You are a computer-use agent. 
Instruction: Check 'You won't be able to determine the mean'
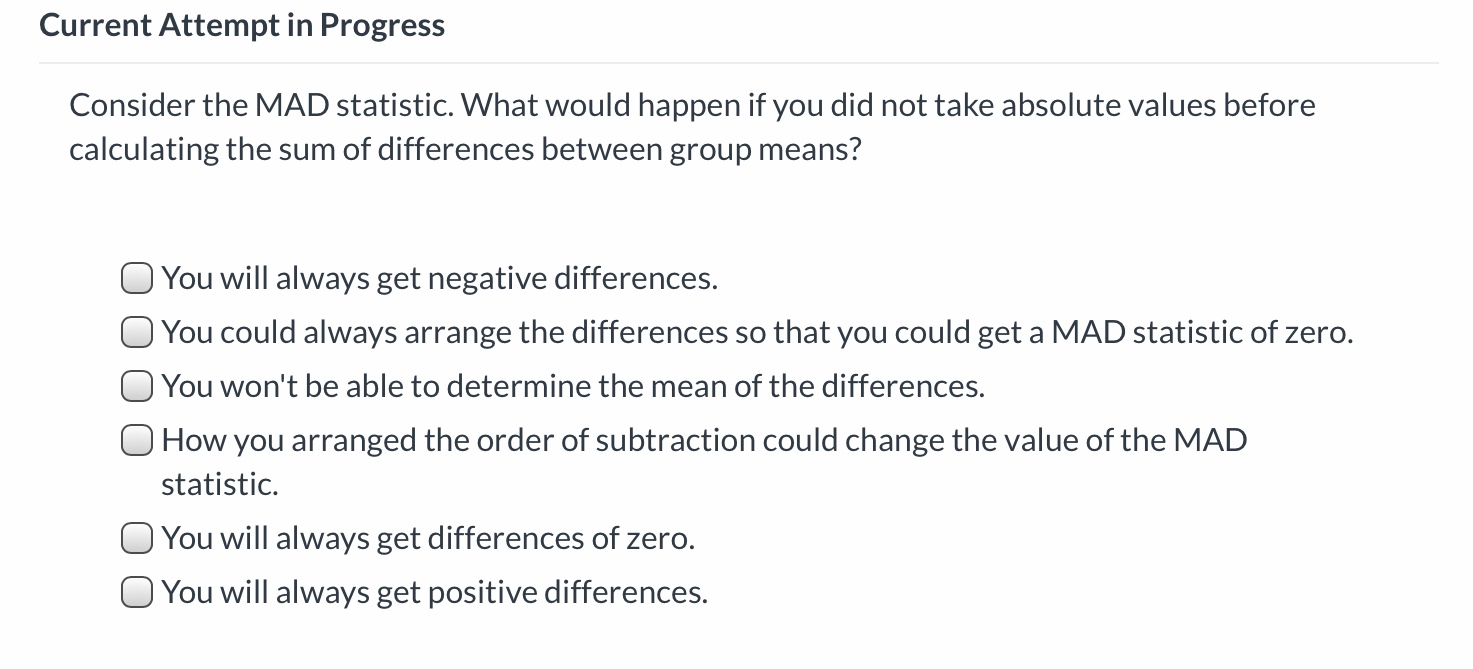(x=136, y=385)
